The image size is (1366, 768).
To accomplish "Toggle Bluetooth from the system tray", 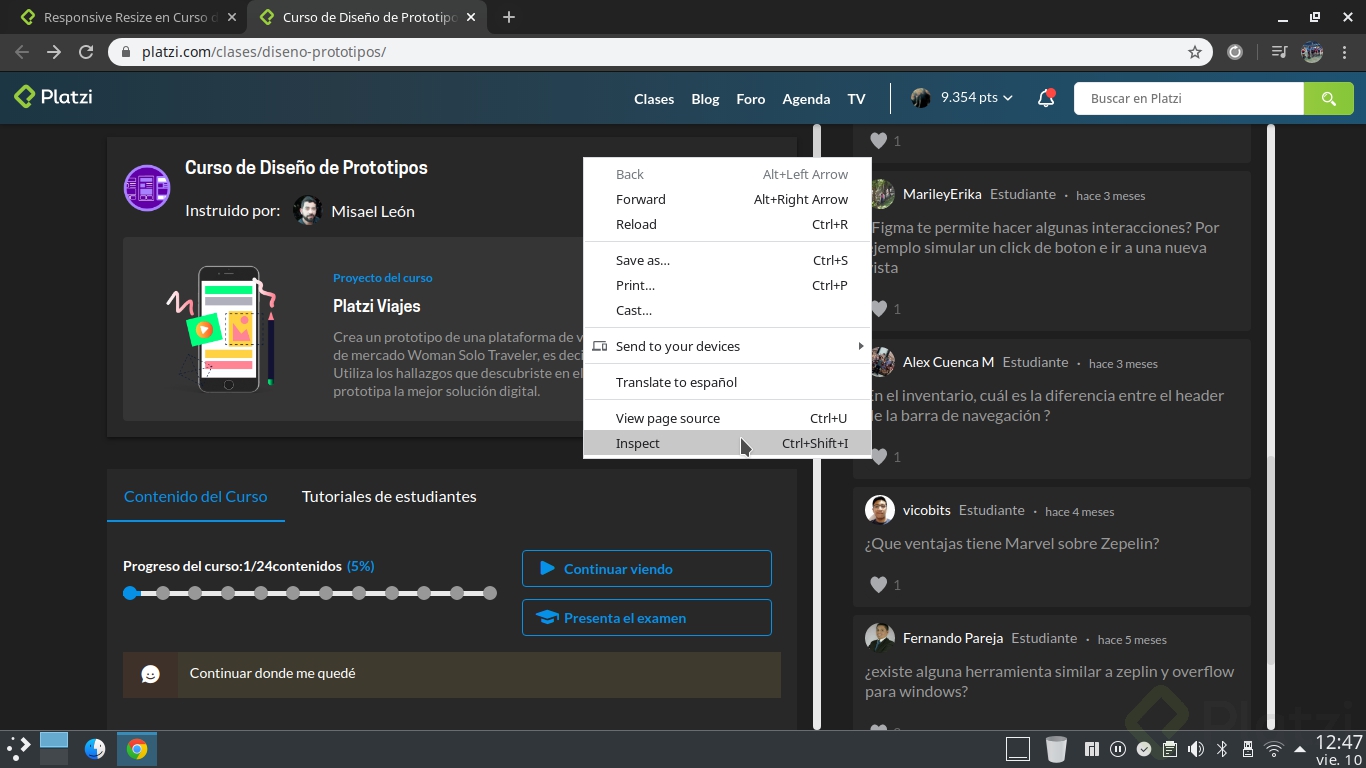I will point(1221,748).
